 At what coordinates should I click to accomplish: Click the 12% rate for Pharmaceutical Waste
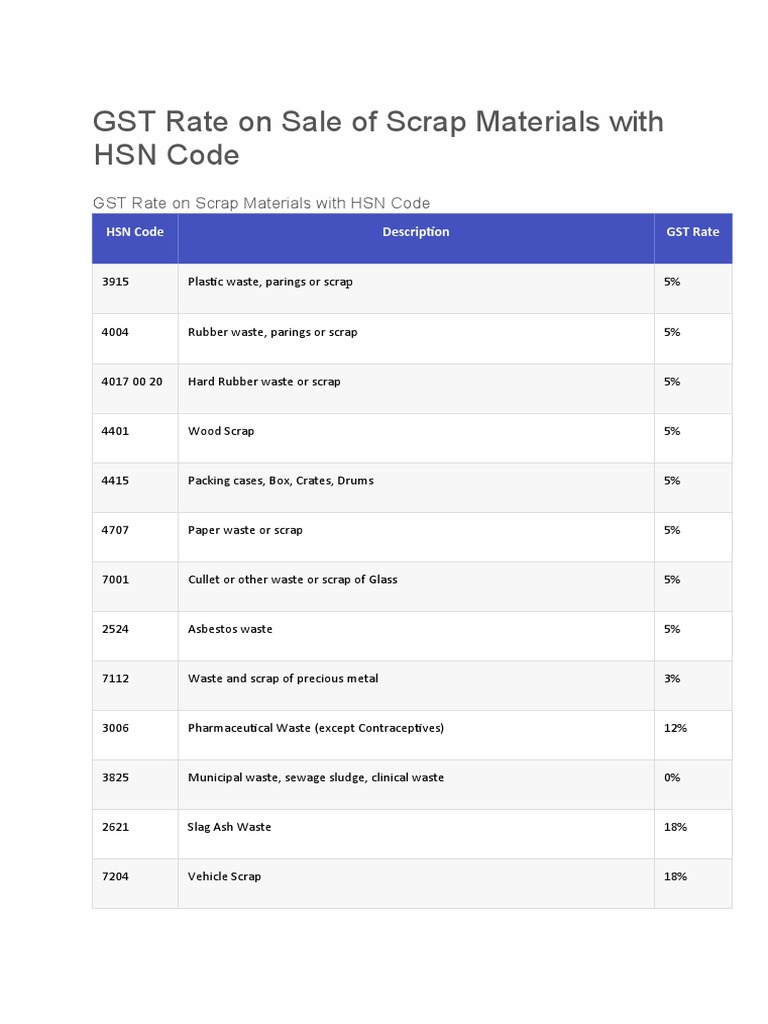coord(675,728)
